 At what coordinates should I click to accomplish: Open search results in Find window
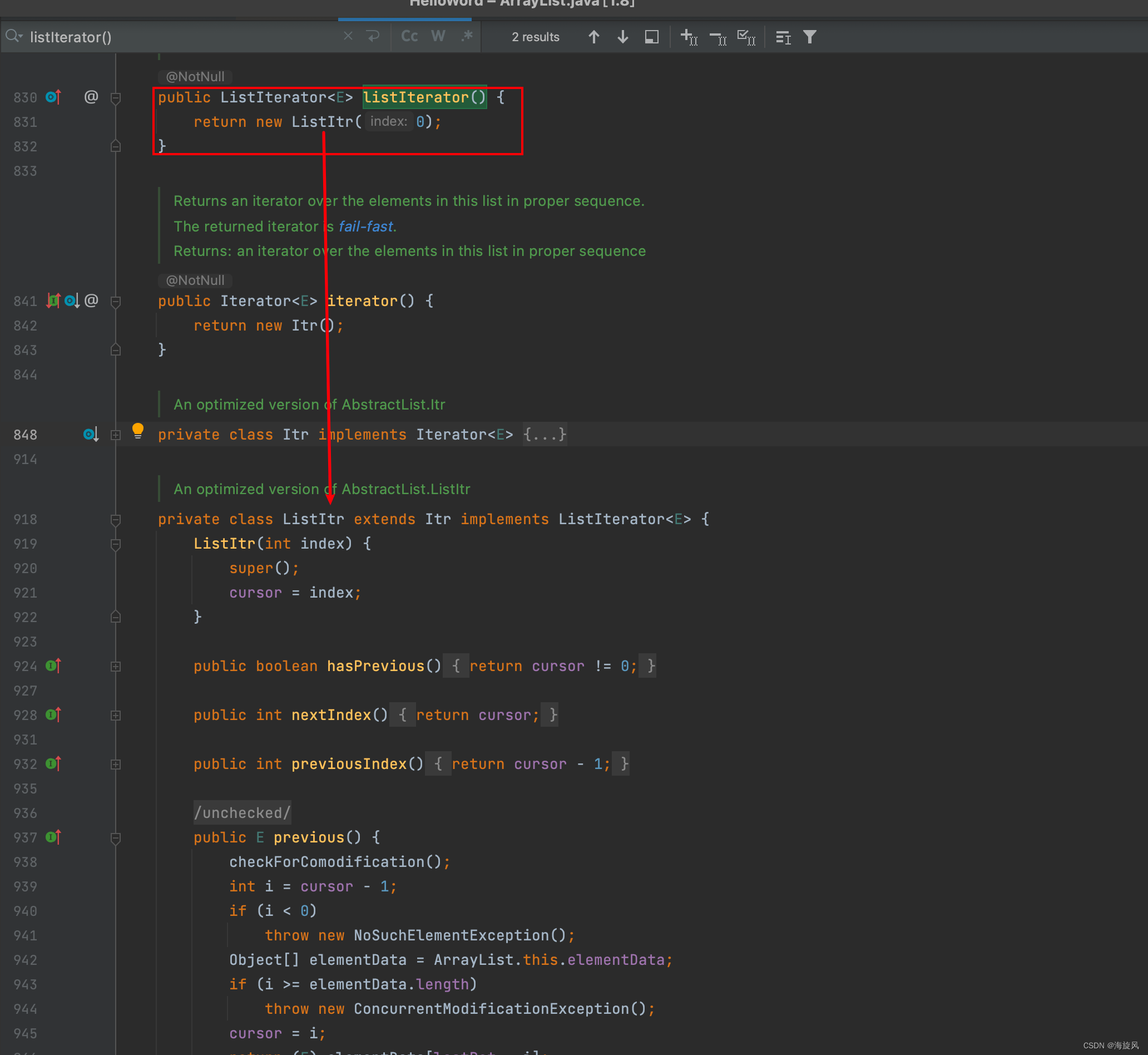point(652,37)
